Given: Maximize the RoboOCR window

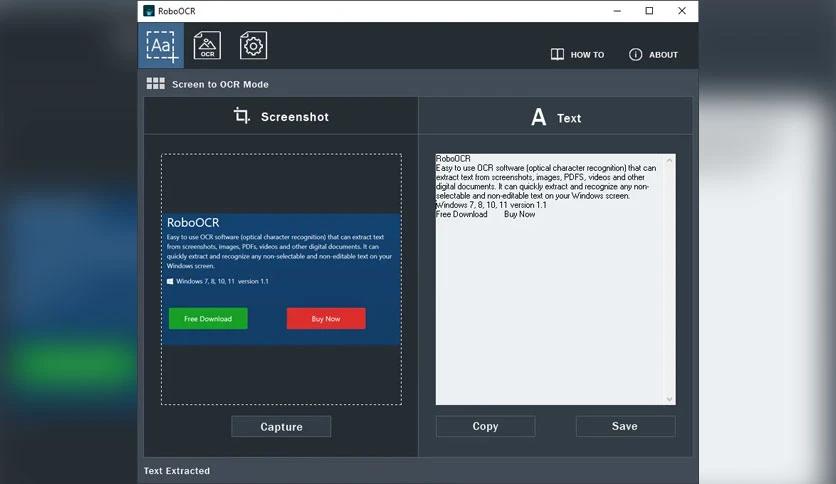Looking at the screenshot, I should (x=649, y=11).
